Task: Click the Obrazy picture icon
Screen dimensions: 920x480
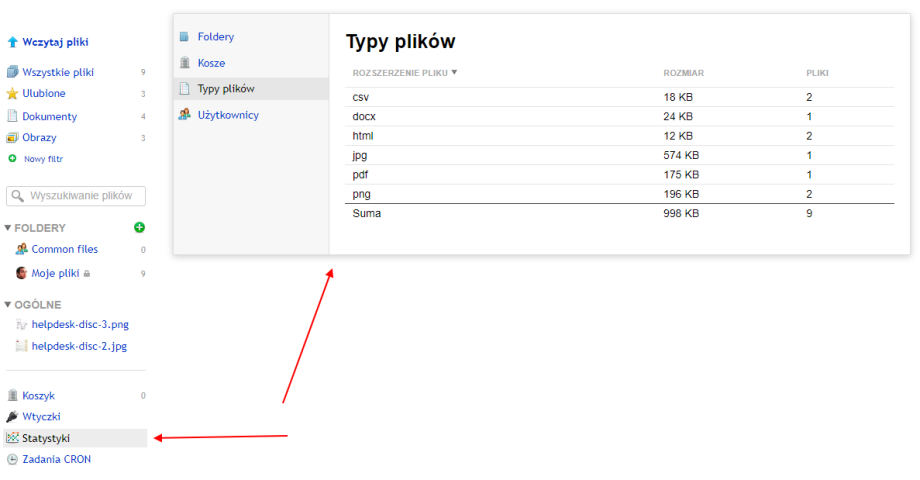Action: pos(12,138)
